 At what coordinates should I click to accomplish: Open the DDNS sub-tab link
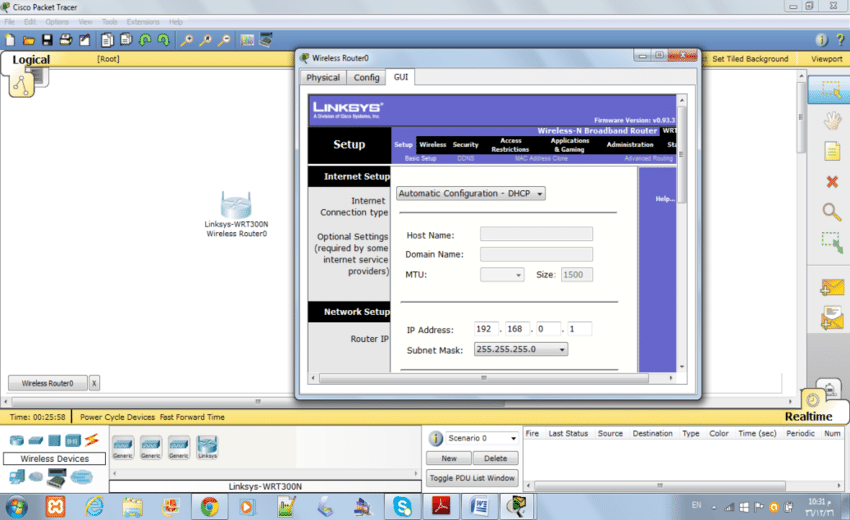tap(466, 158)
